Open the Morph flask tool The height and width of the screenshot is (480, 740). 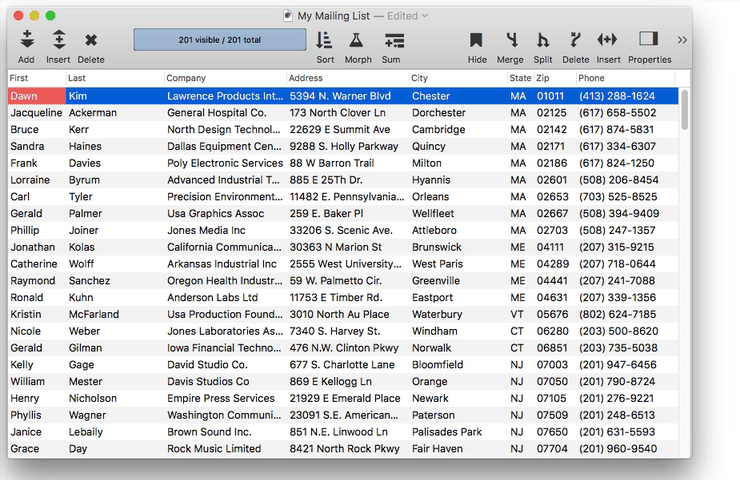pos(357,40)
